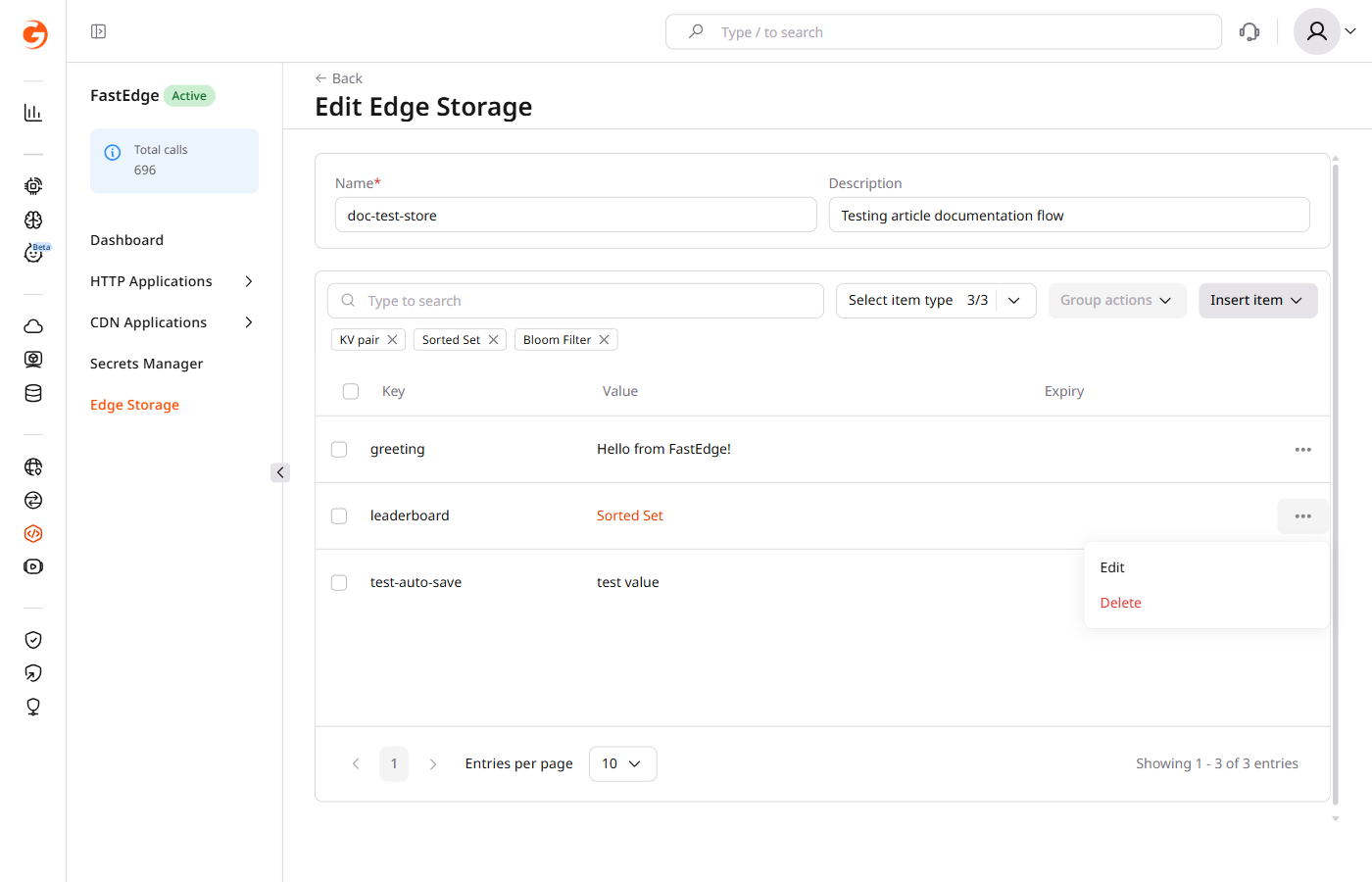Click the test value cell
Screen dimensions: 1372x882
point(628,583)
